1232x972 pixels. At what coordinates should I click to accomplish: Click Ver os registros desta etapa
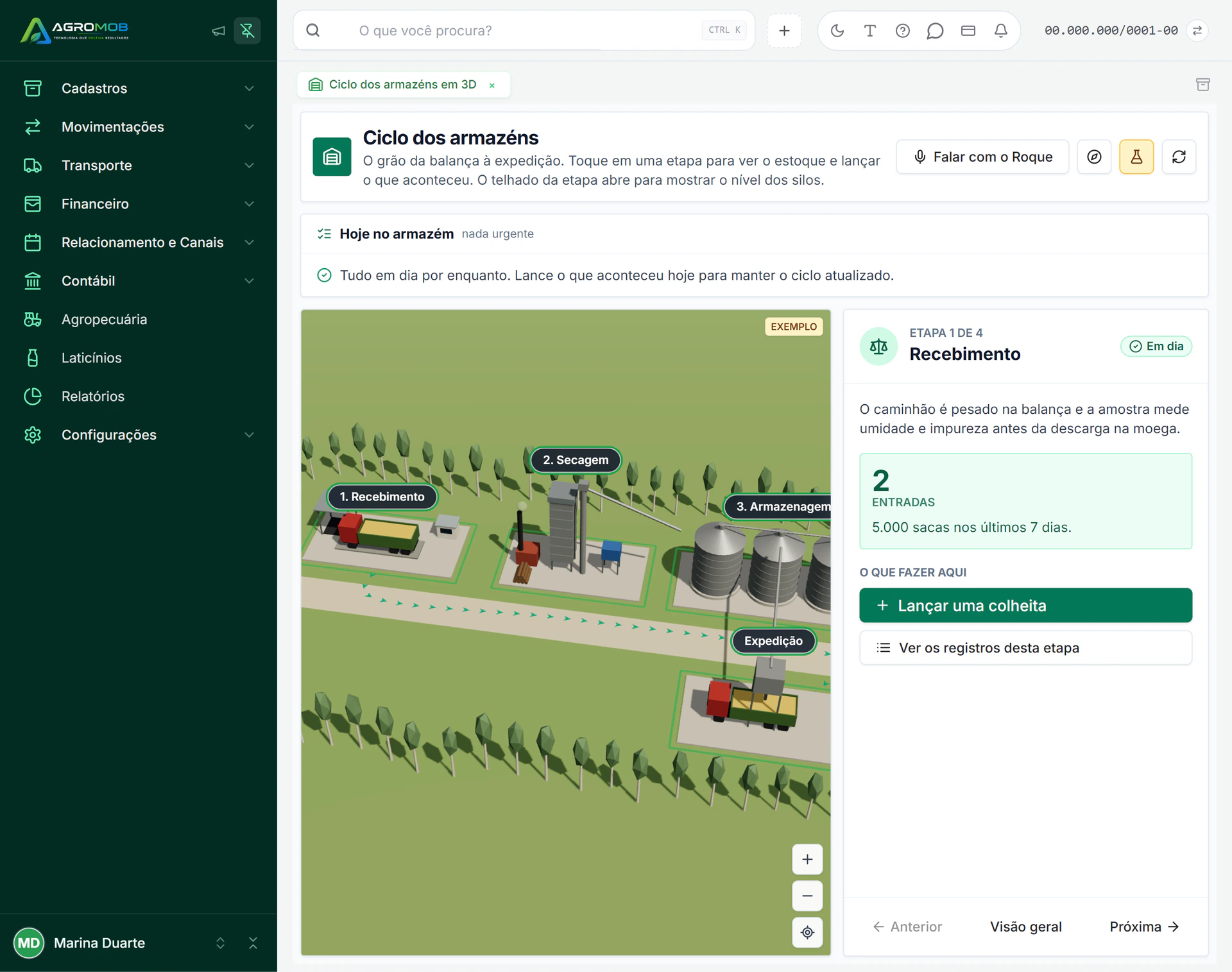coord(1025,647)
